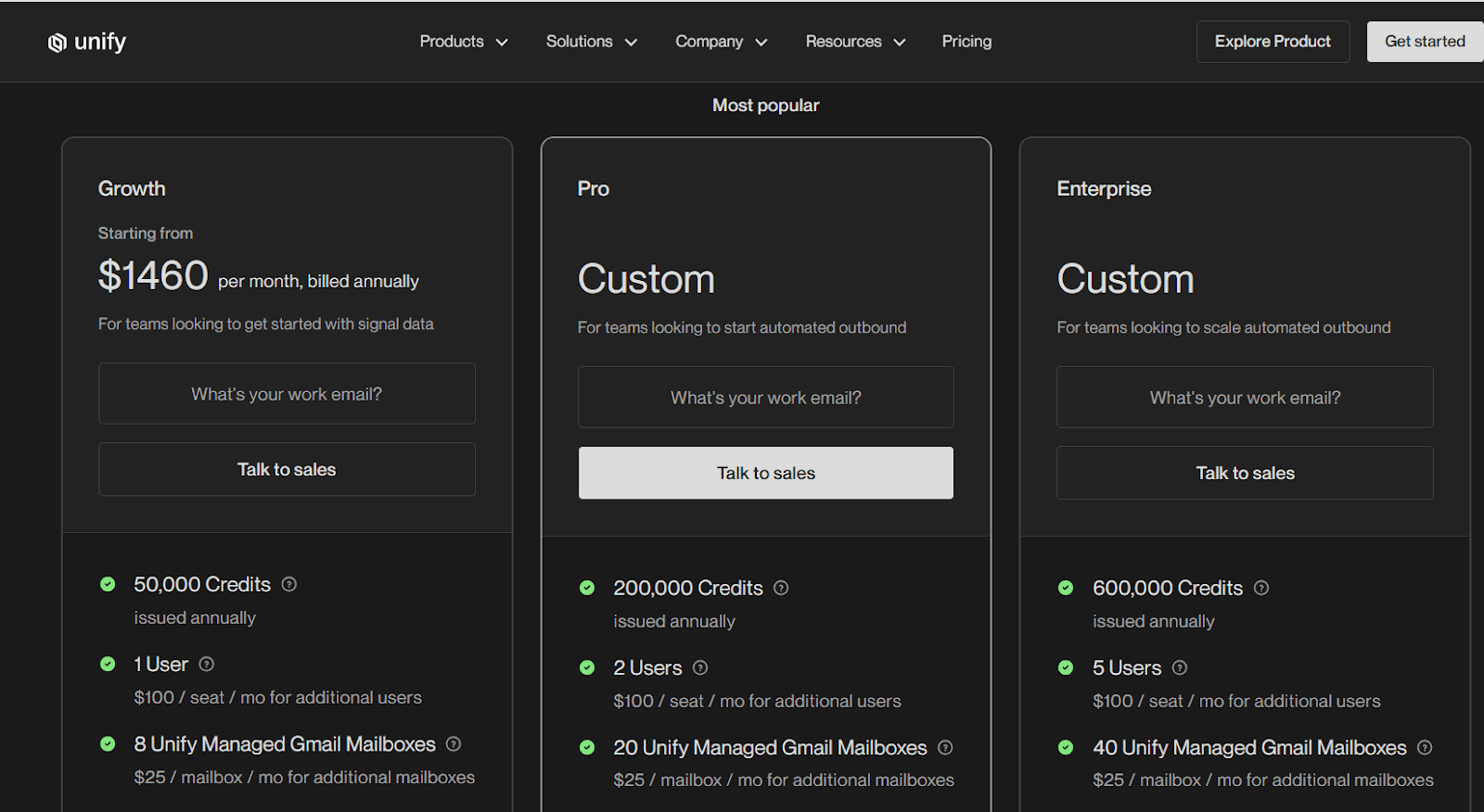
Task: Open info icon beside 600,000 Credits
Action: tap(1261, 588)
